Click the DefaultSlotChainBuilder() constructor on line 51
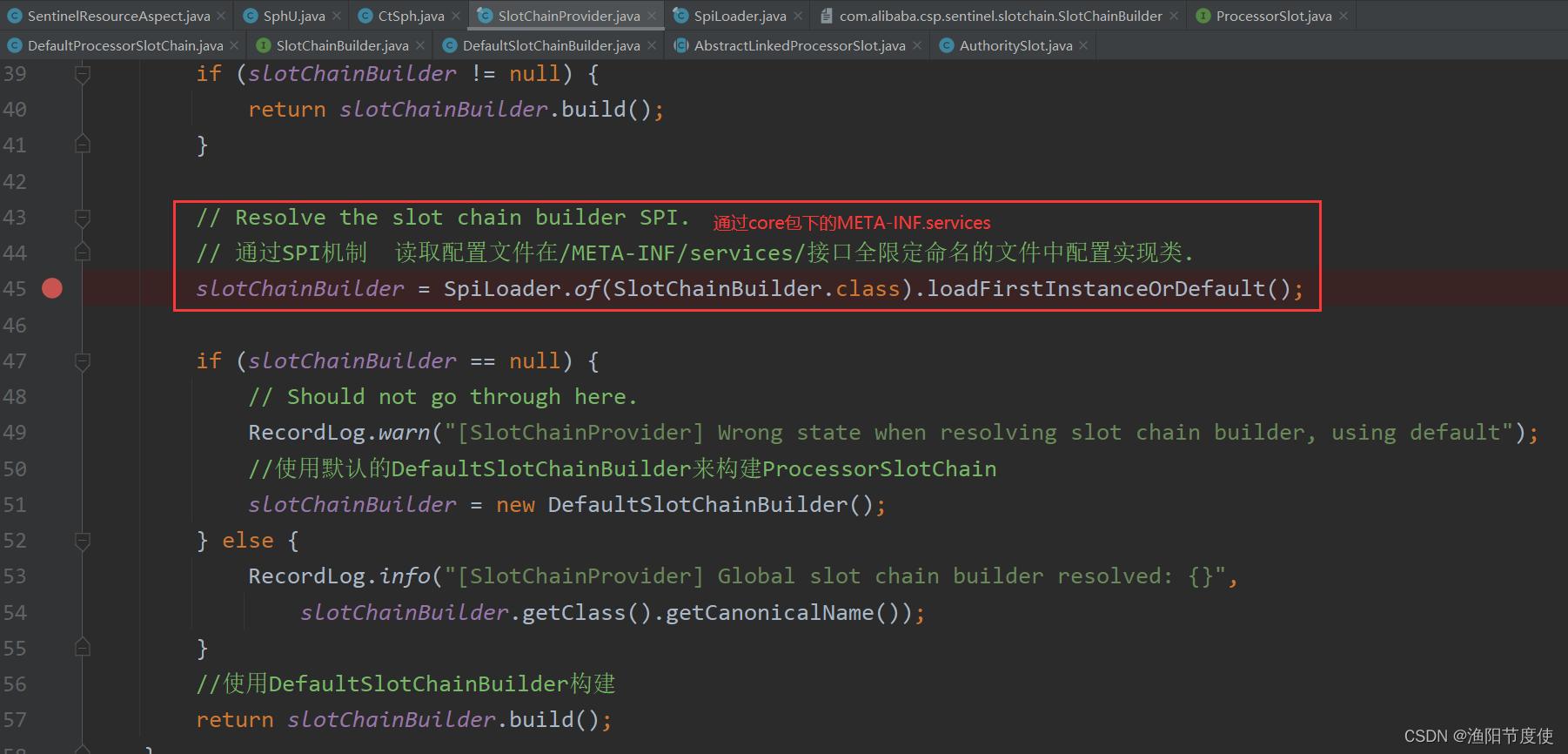 pyautogui.click(x=710, y=505)
